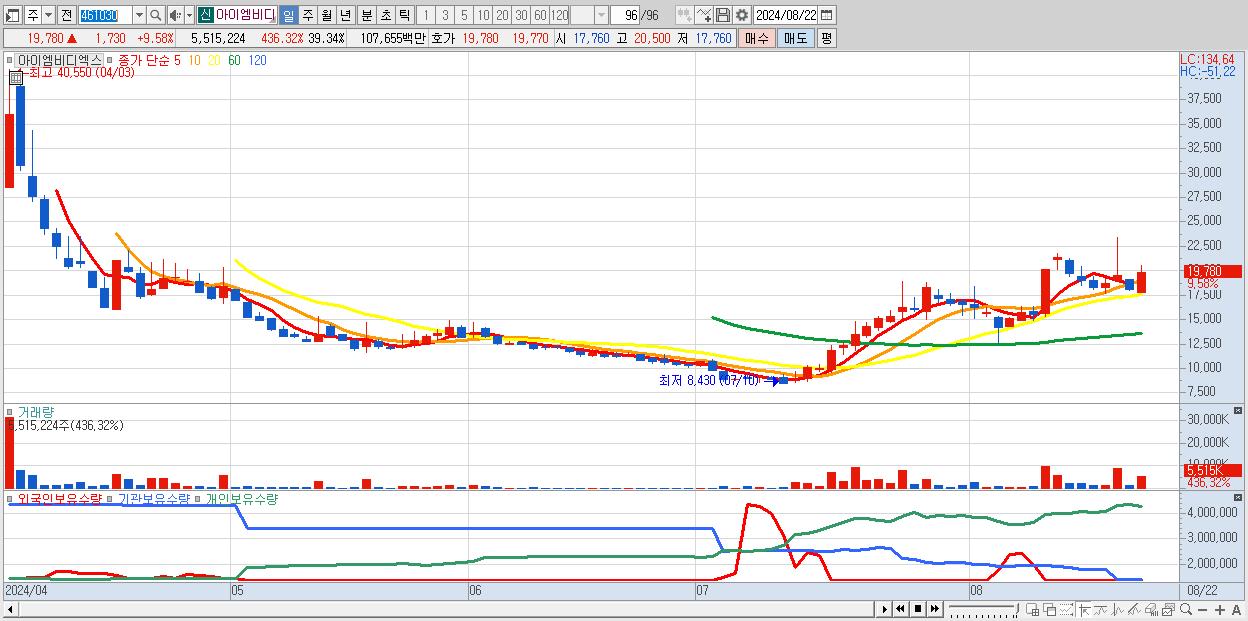This screenshot has height=621, width=1248.
Task: Select the 120 interval button
Action: pyautogui.click(x=559, y=15)
